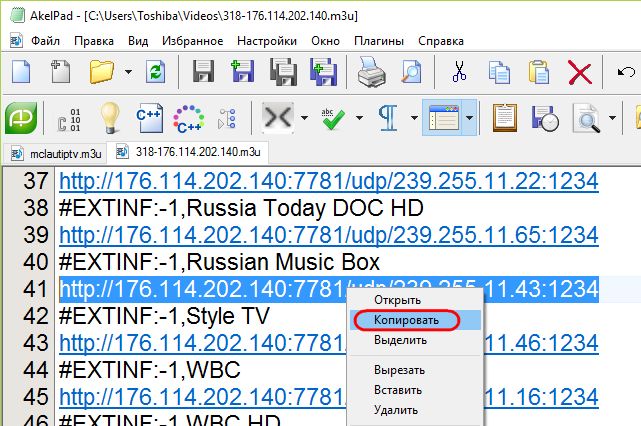Follow link on line 45 ending 11.16:1234

[x=203, y=397]
